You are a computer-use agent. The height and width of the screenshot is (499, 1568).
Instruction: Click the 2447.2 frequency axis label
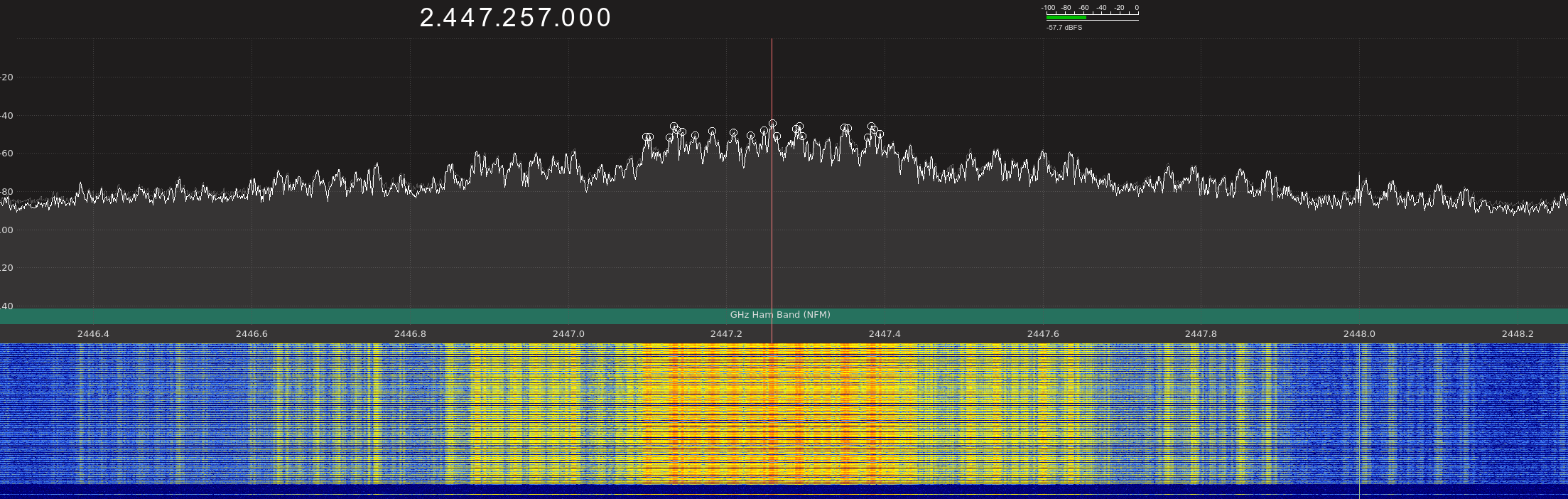click(726, 334)
